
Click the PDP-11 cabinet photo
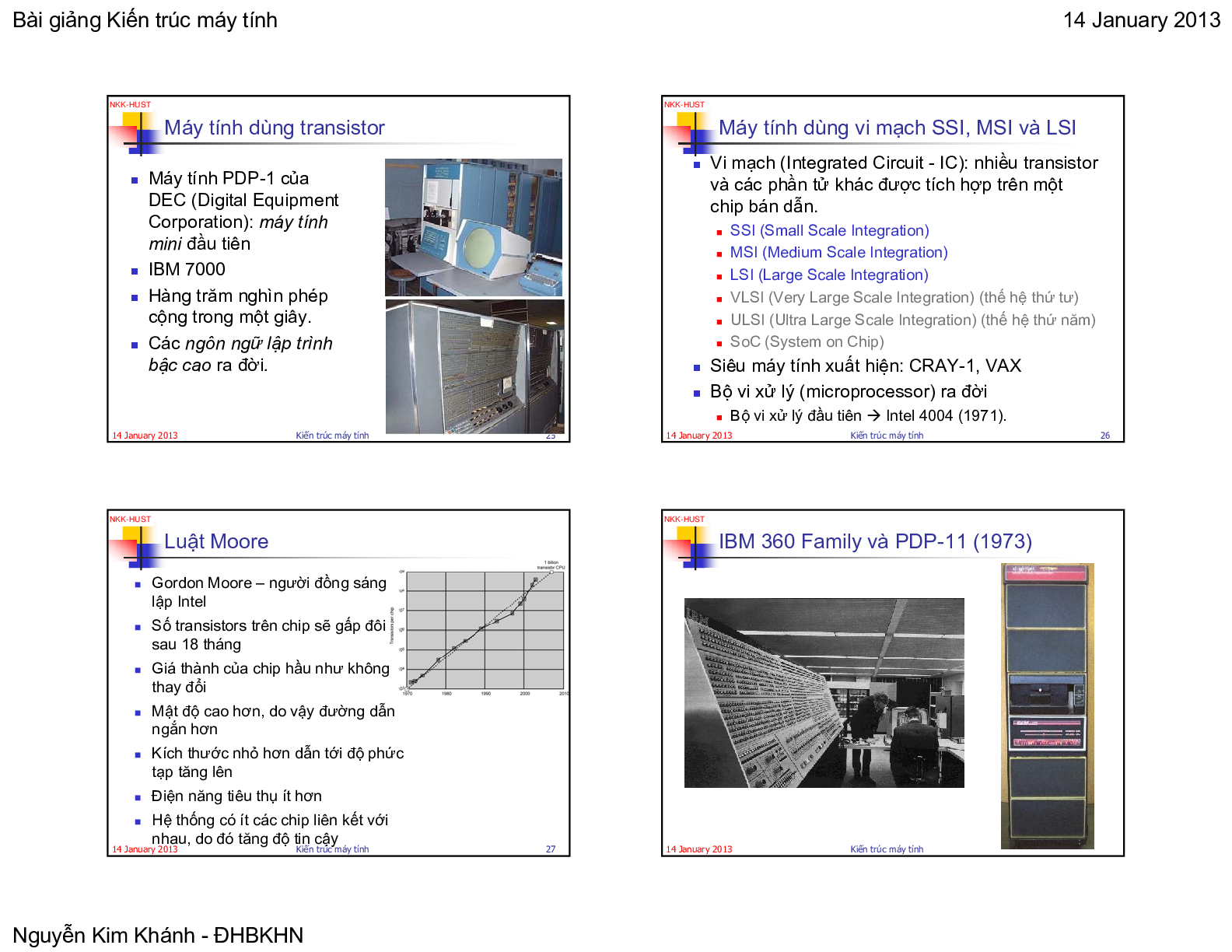pos(1047,705)
